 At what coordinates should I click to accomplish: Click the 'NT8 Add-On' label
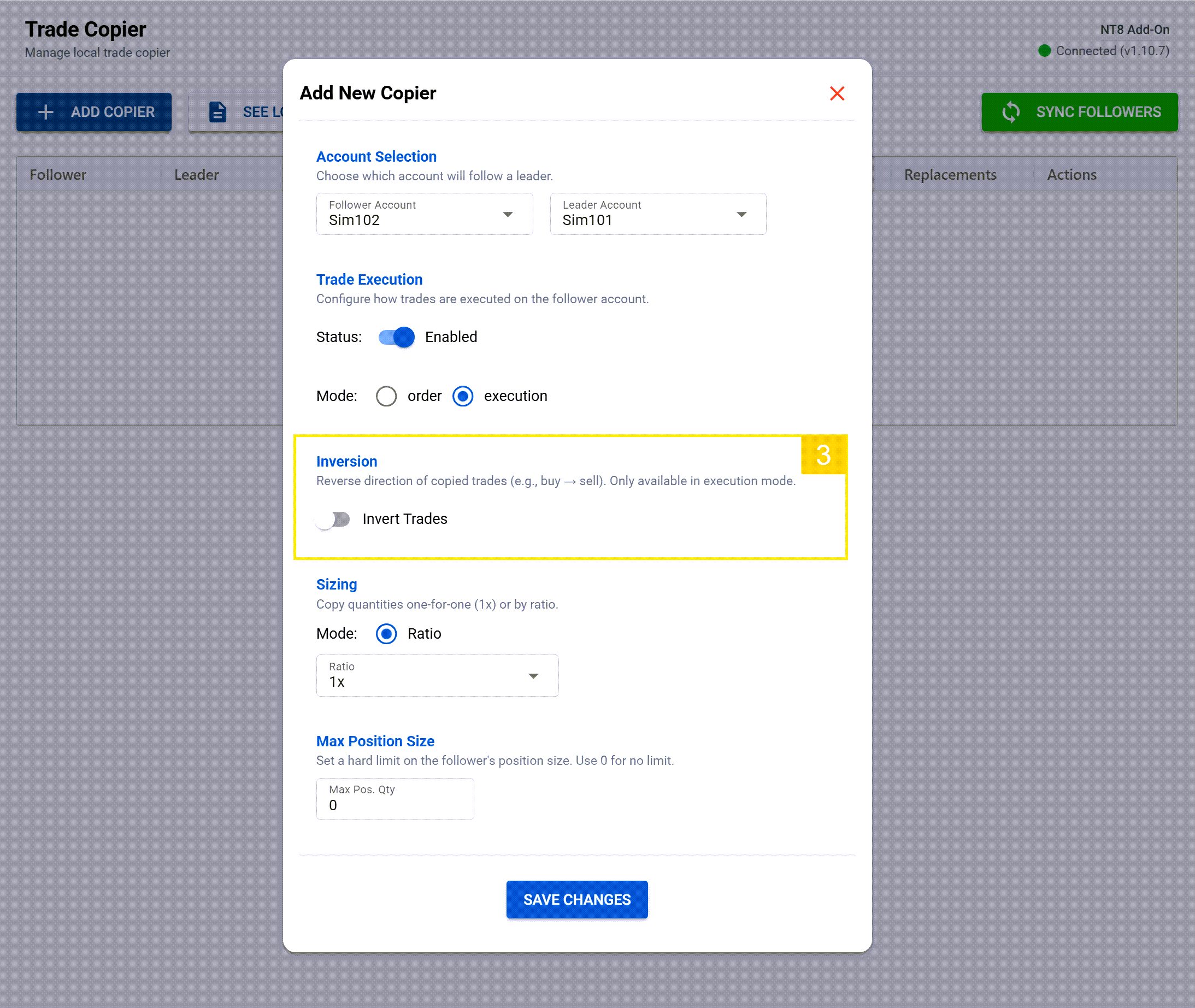point(1134,30)
